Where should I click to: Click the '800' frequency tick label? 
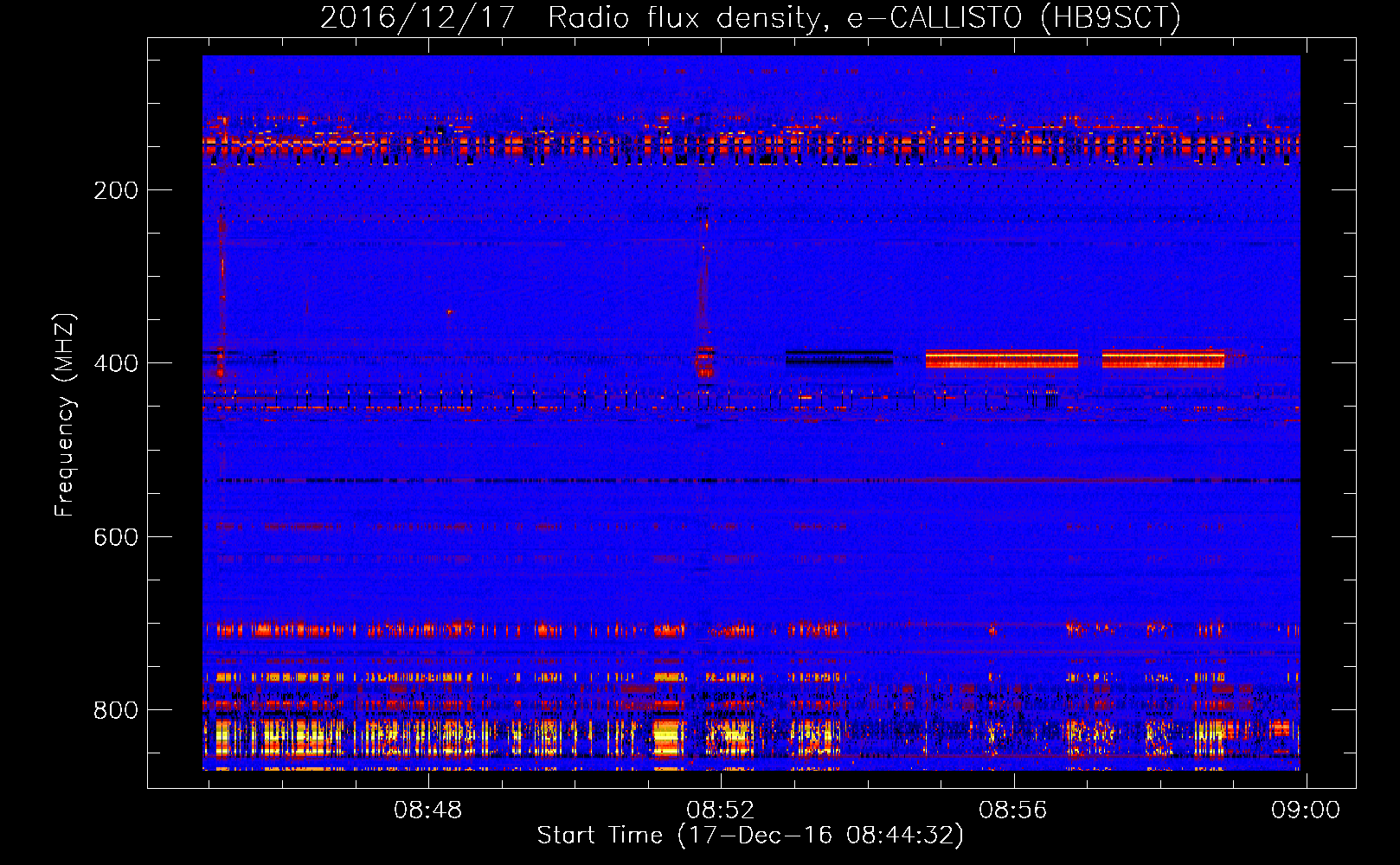pos(116,710)
